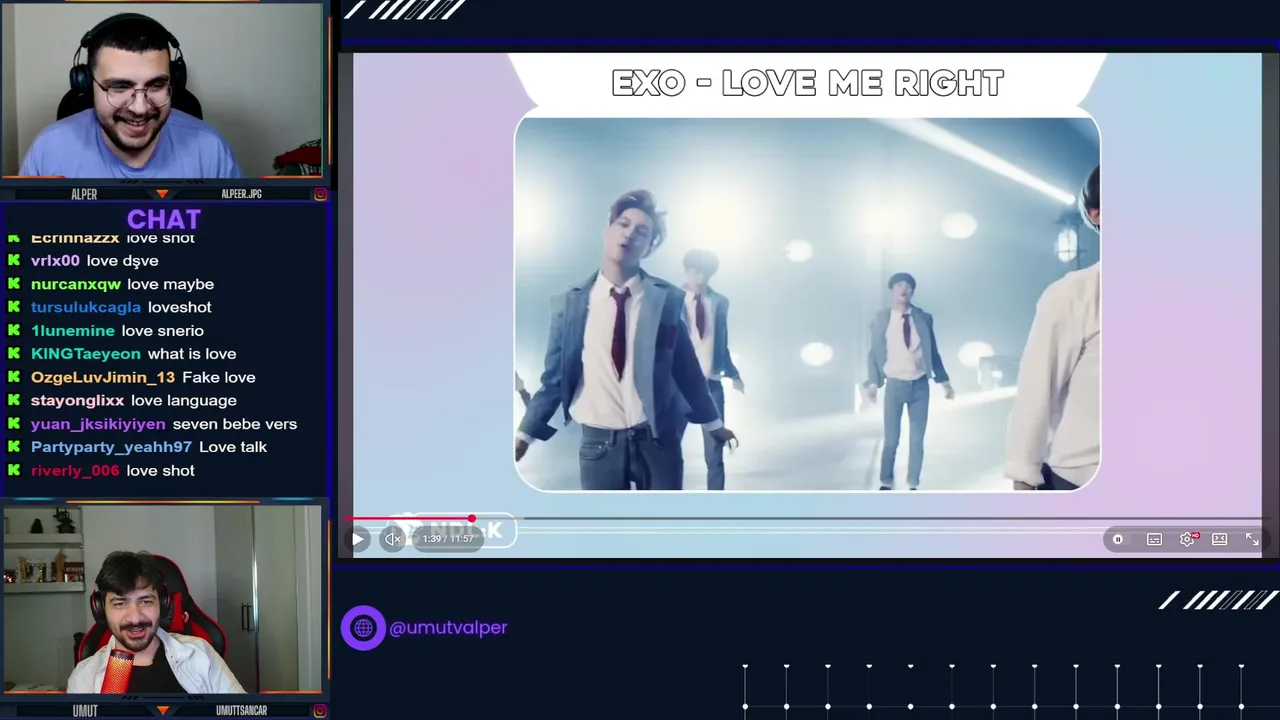
Task: Select chat username Partyparty_yeahh97
Action: pos(111,447)
